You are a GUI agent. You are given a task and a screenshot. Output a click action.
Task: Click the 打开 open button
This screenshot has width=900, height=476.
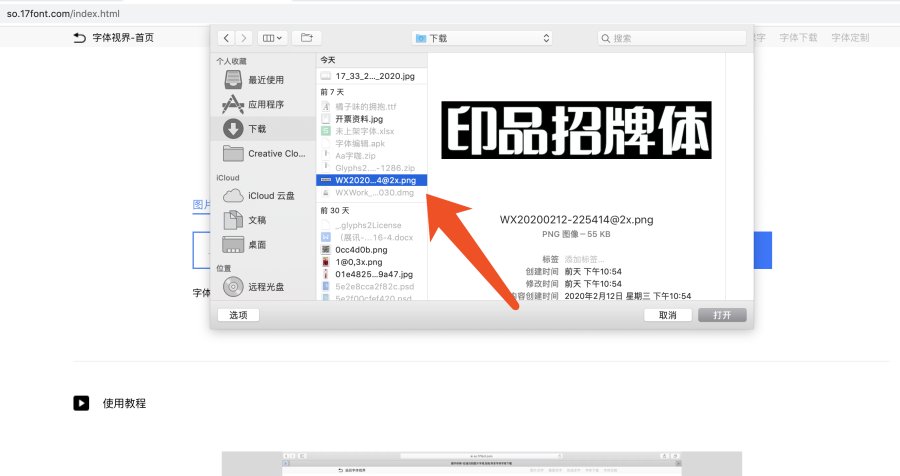tap(721, 315)
